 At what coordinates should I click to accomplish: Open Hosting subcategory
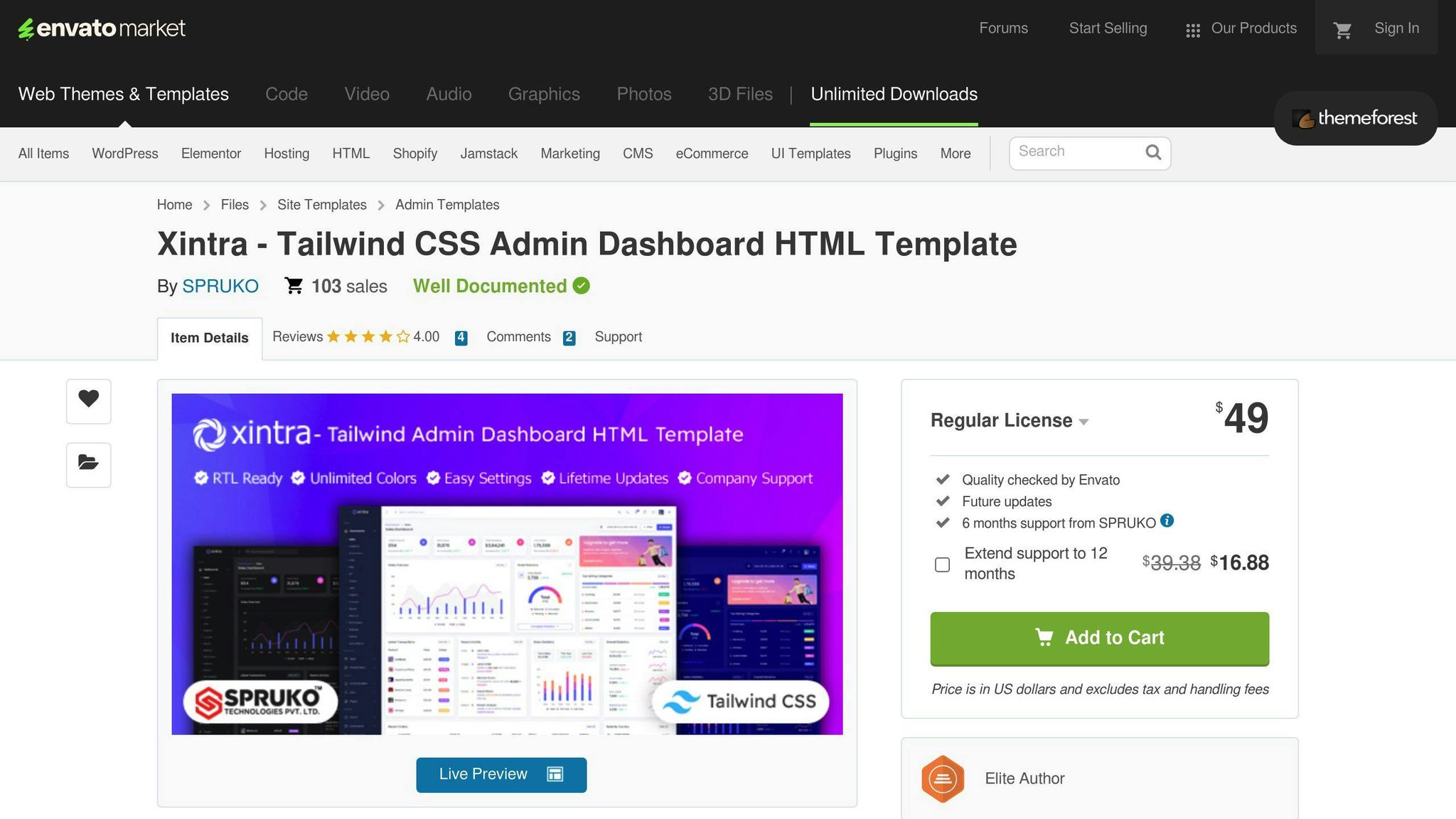pyautogui.click(x=287, y=154)
